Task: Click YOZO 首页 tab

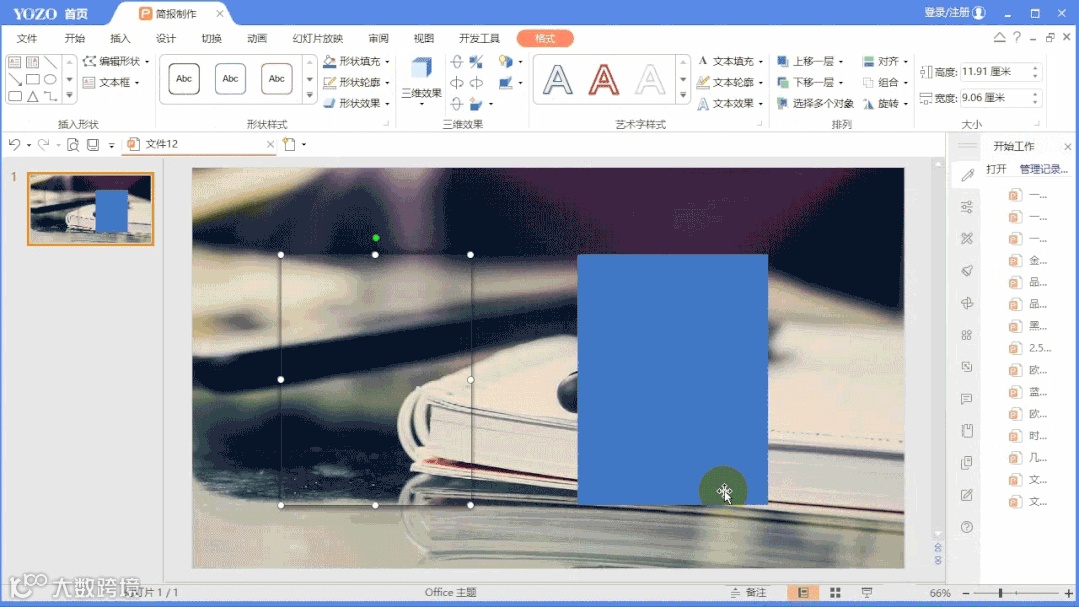Action: pyautogui.click(x=50, y=14)
